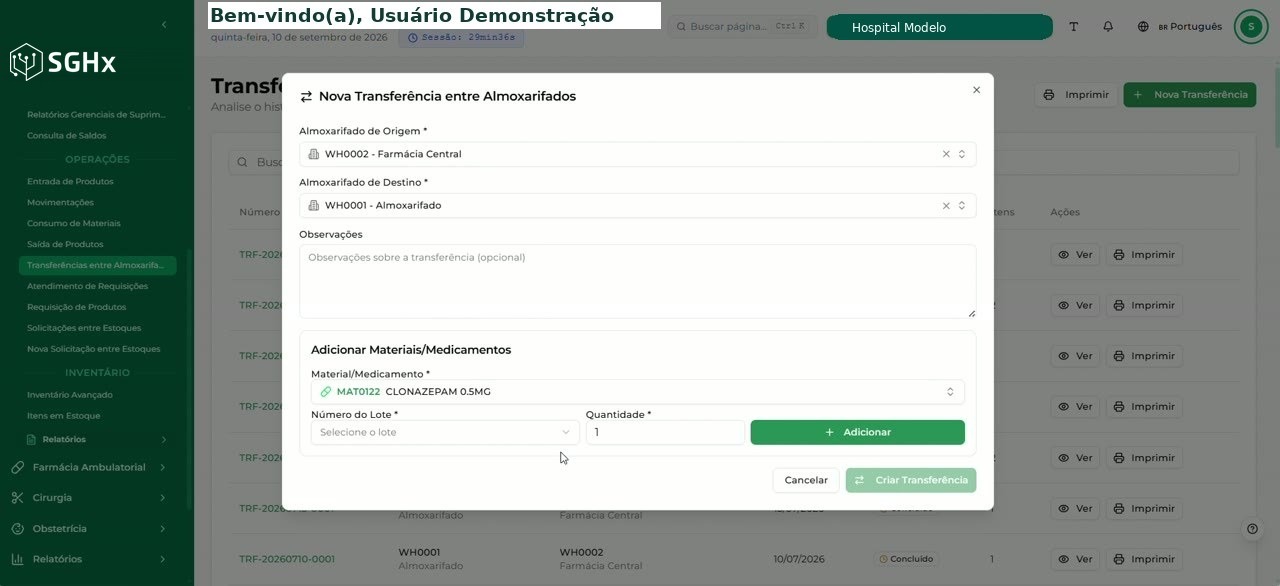Open the Português language selector

[x=1178, y=27]
